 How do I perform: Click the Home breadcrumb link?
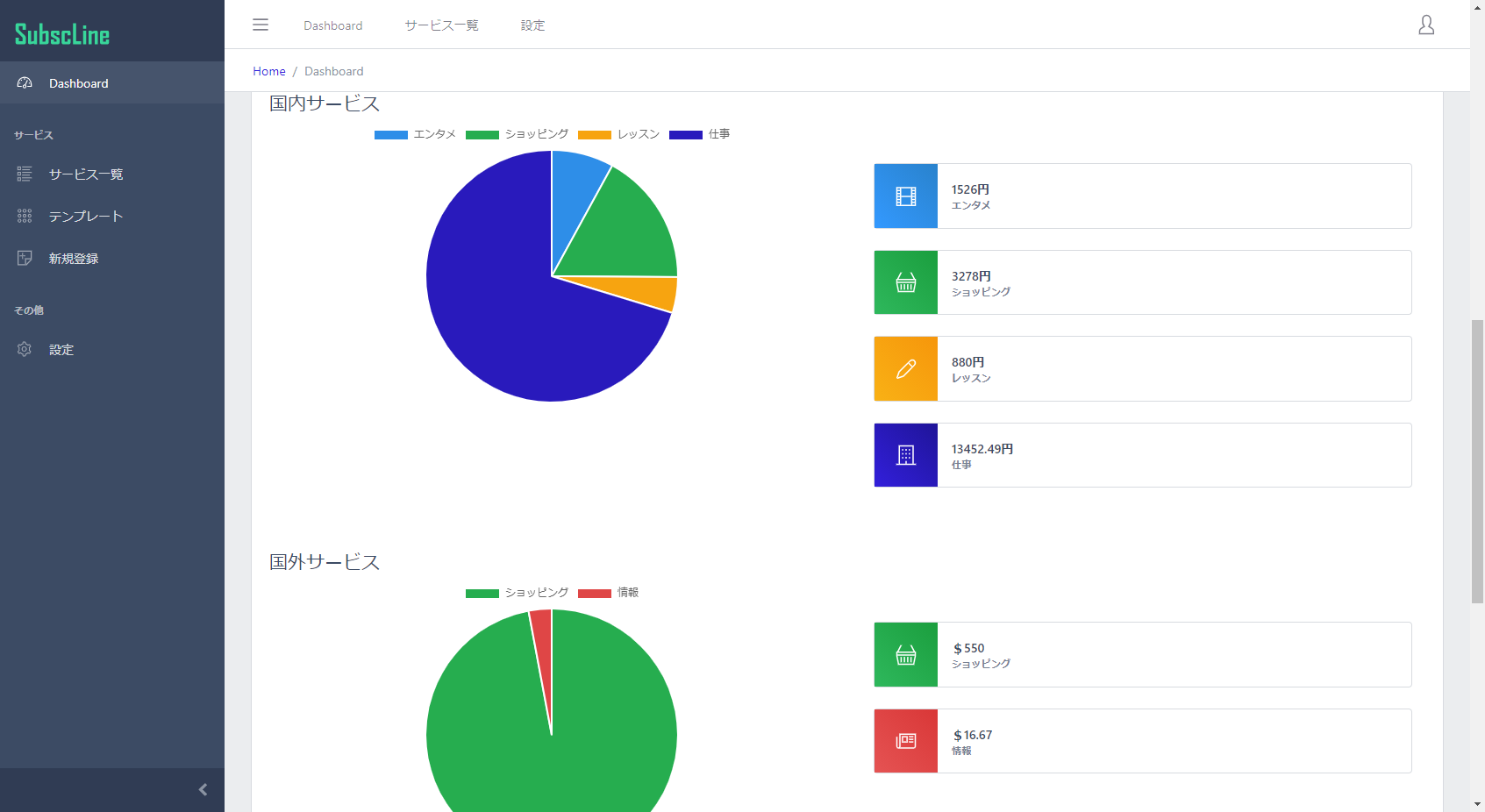[x=269, y=71]
